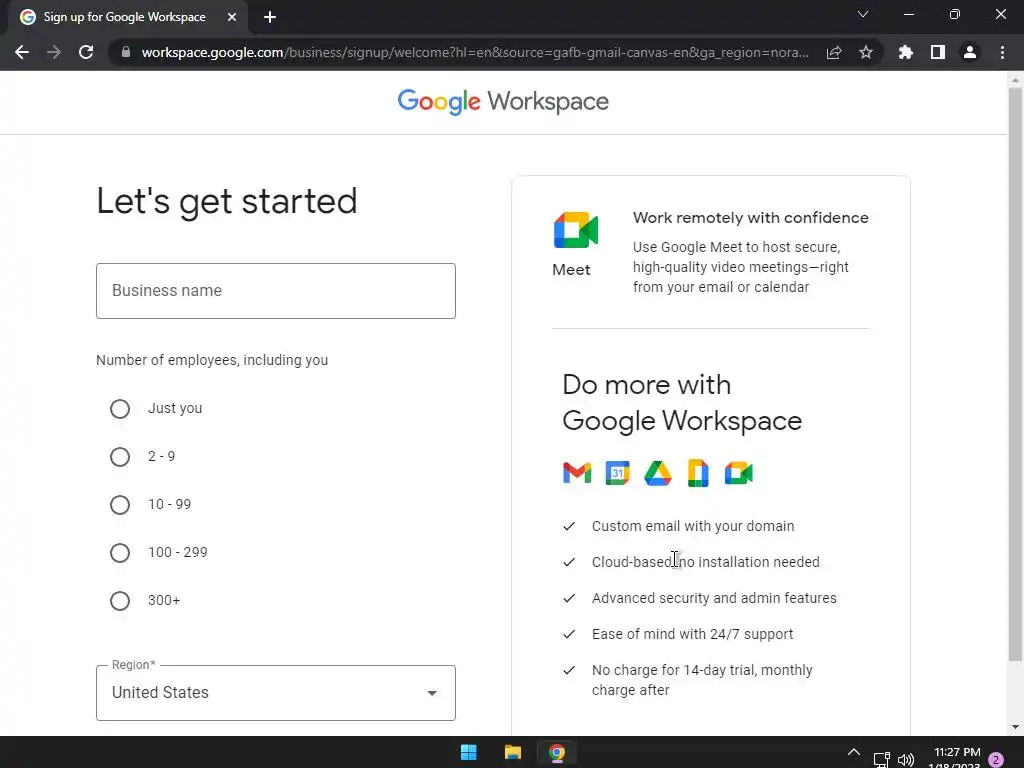Click "Number of employees, including you" label

[x=212, y=360]
